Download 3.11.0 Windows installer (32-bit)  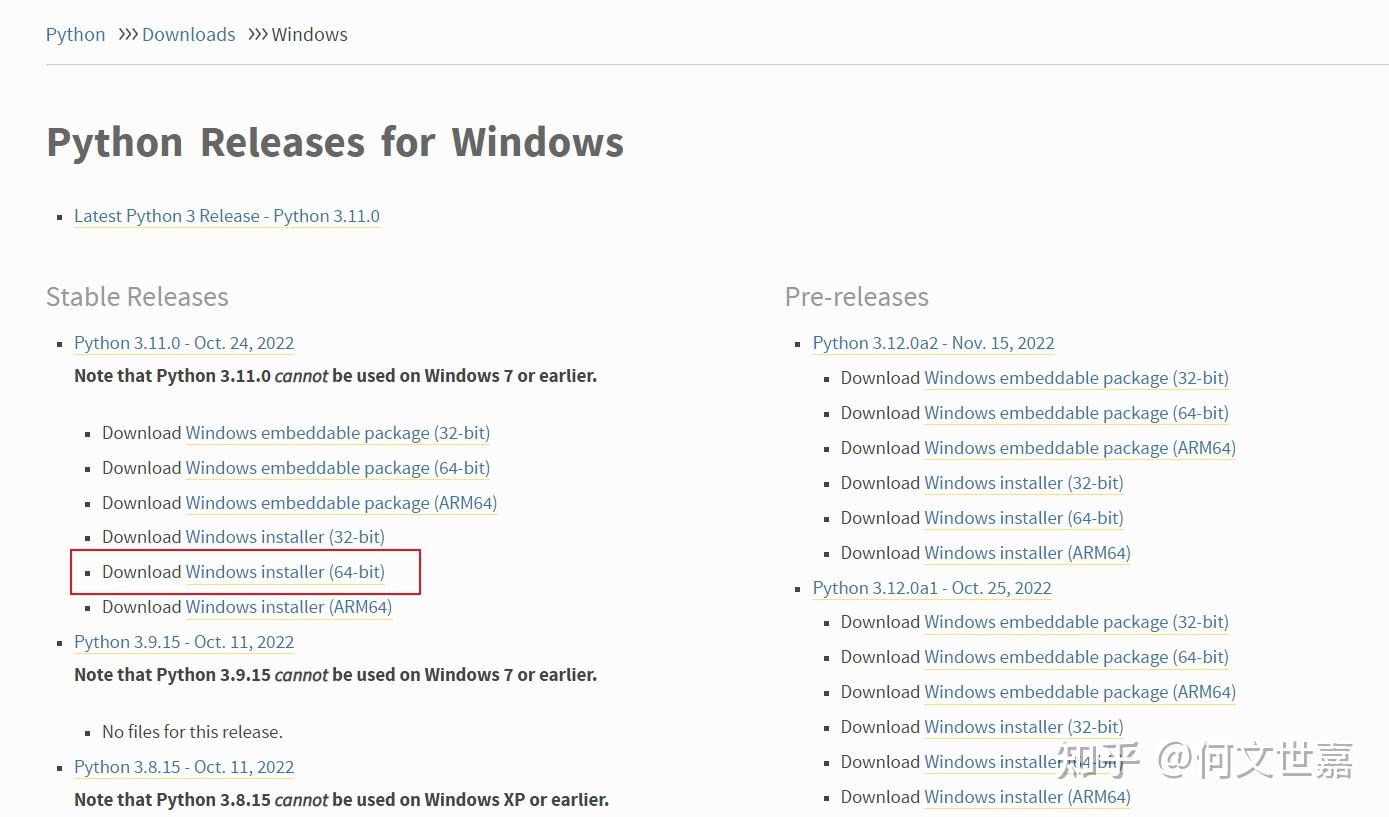(285, 537)
